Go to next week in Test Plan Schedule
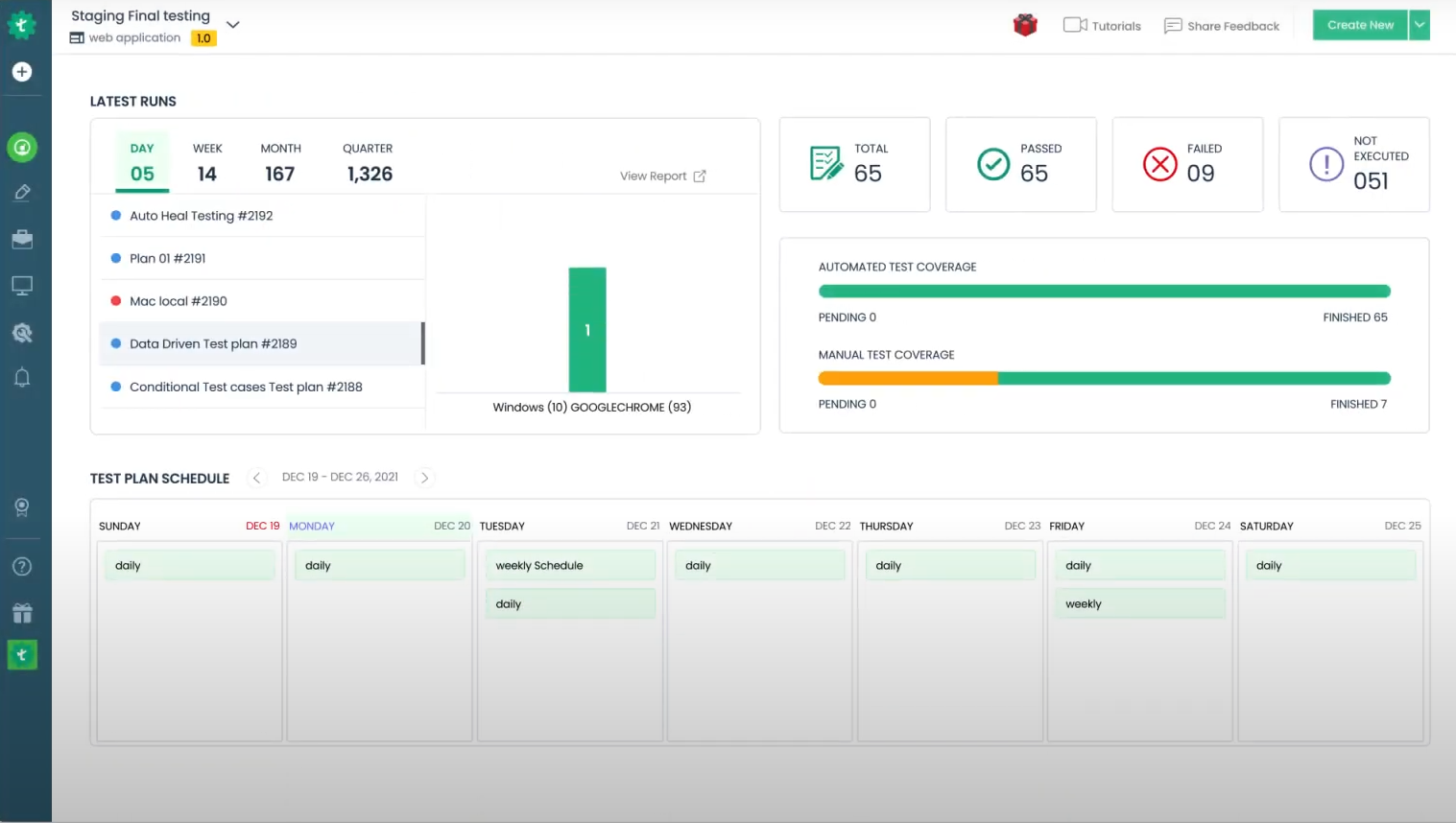The height and width of the screenshot is (823, 1456). [424, 478]
